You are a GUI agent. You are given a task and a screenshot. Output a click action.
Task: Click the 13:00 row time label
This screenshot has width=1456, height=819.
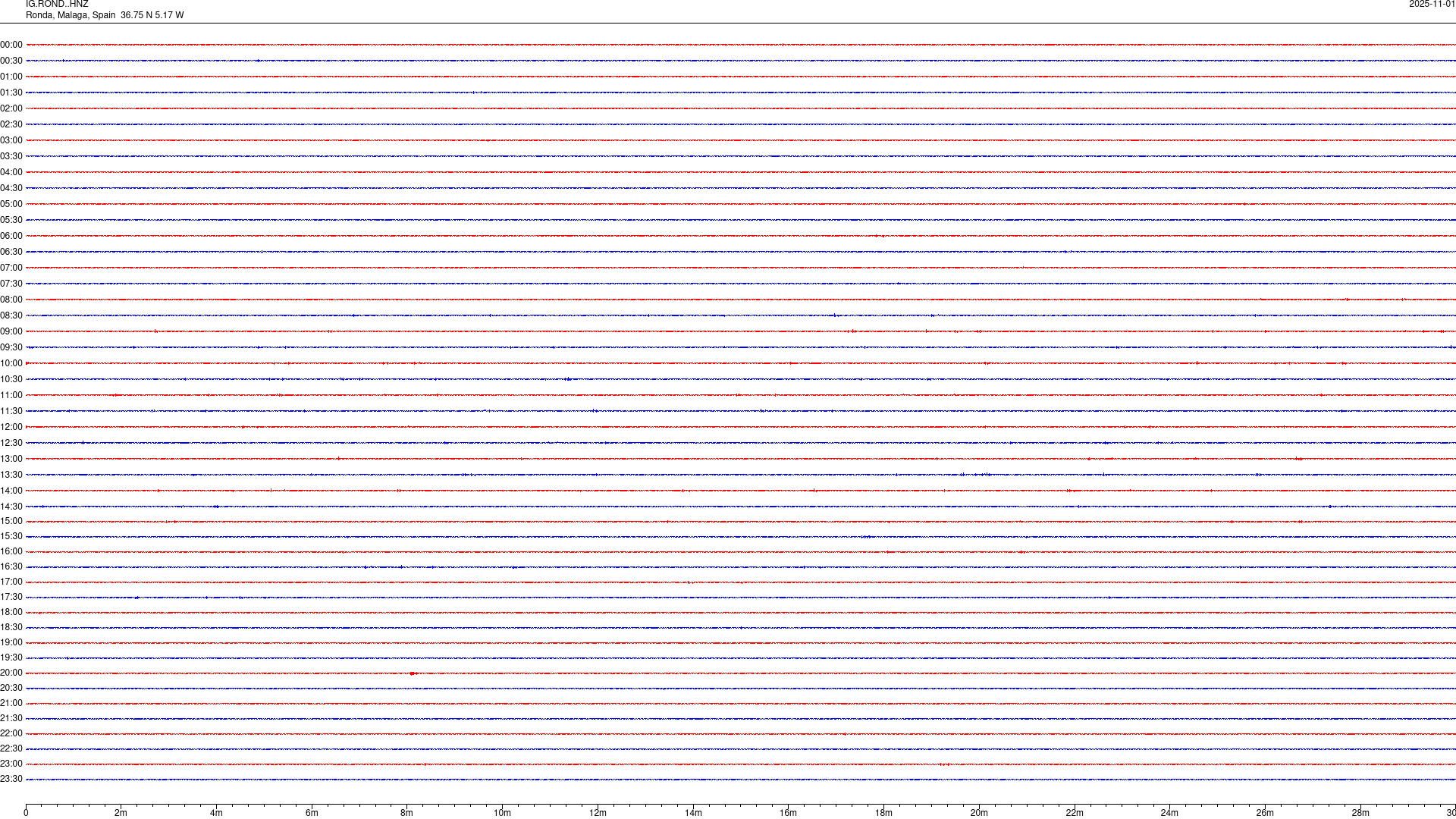(x=11, y=459)
